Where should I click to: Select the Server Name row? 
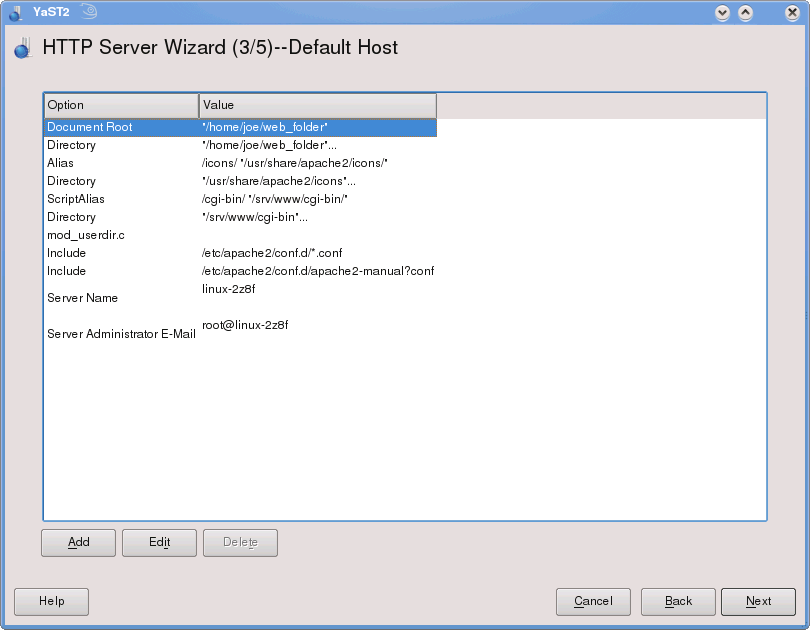(240, 298)
